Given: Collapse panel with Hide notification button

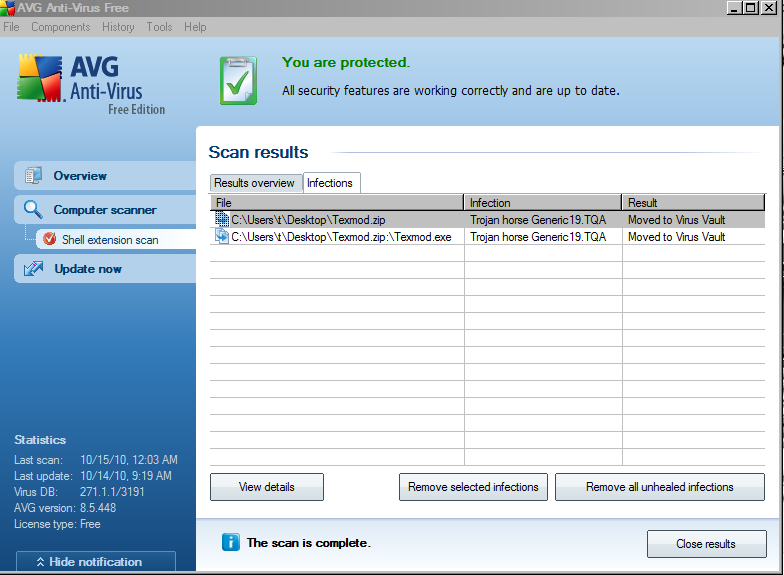Looking at the screenshot, I should pos(96,562).
